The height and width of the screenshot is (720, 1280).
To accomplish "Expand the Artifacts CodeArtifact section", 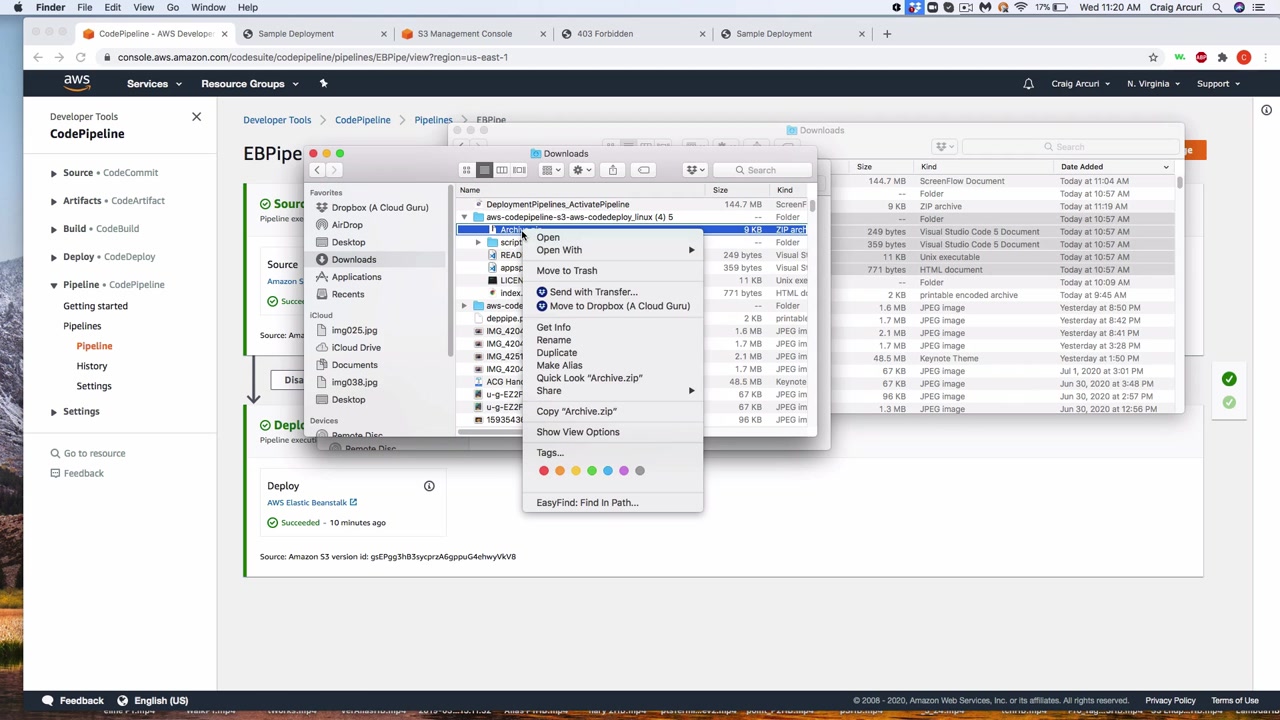I will (x=54, y=201).
